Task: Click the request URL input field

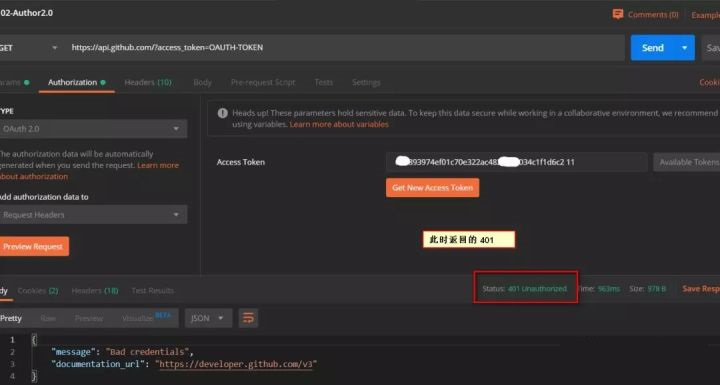Action: coord(347,48)
